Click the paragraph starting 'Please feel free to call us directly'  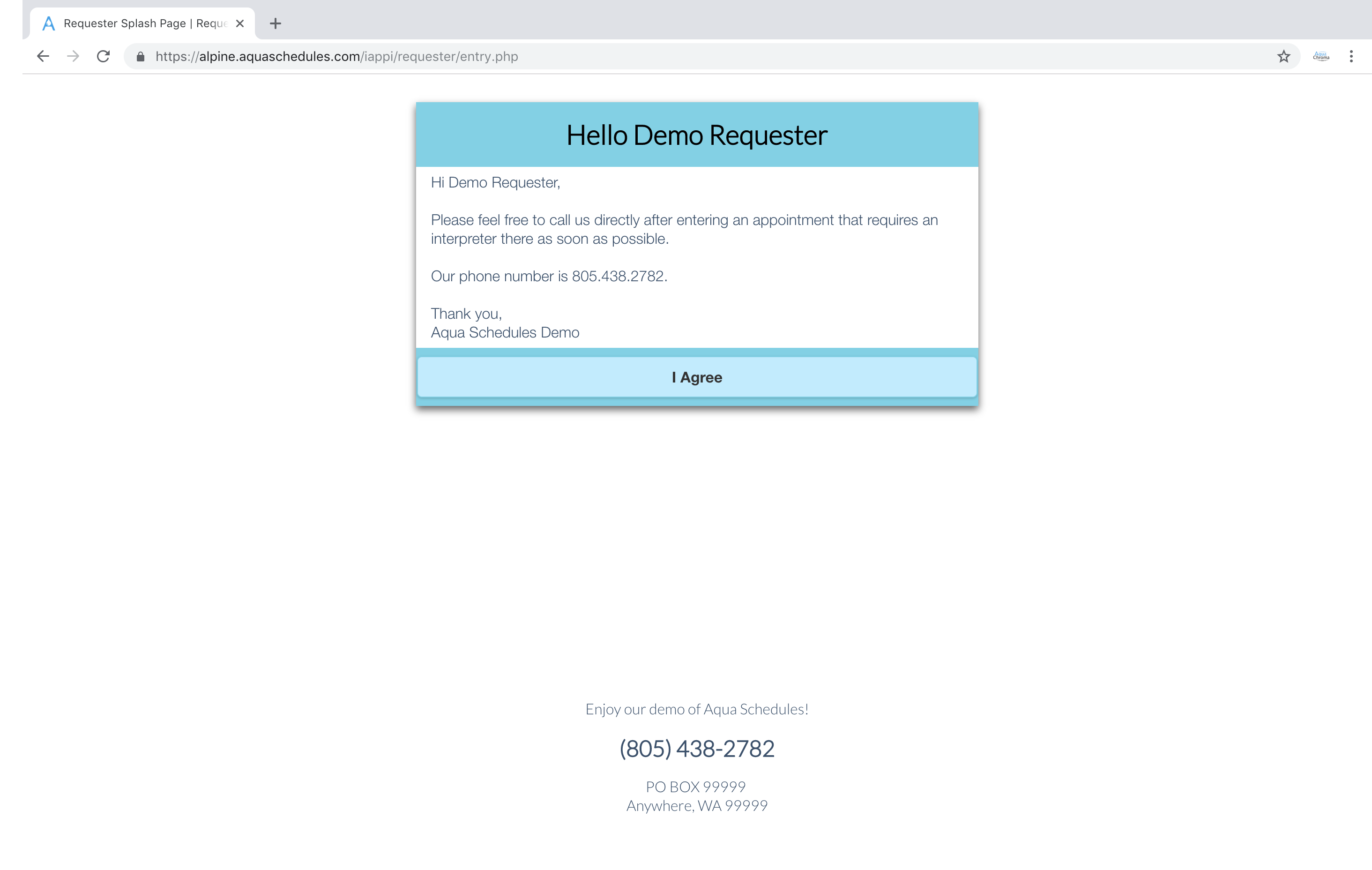coord(684,229)
